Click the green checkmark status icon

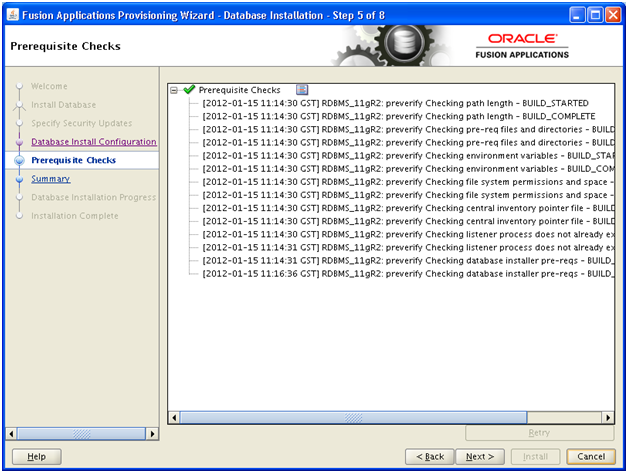189,89
